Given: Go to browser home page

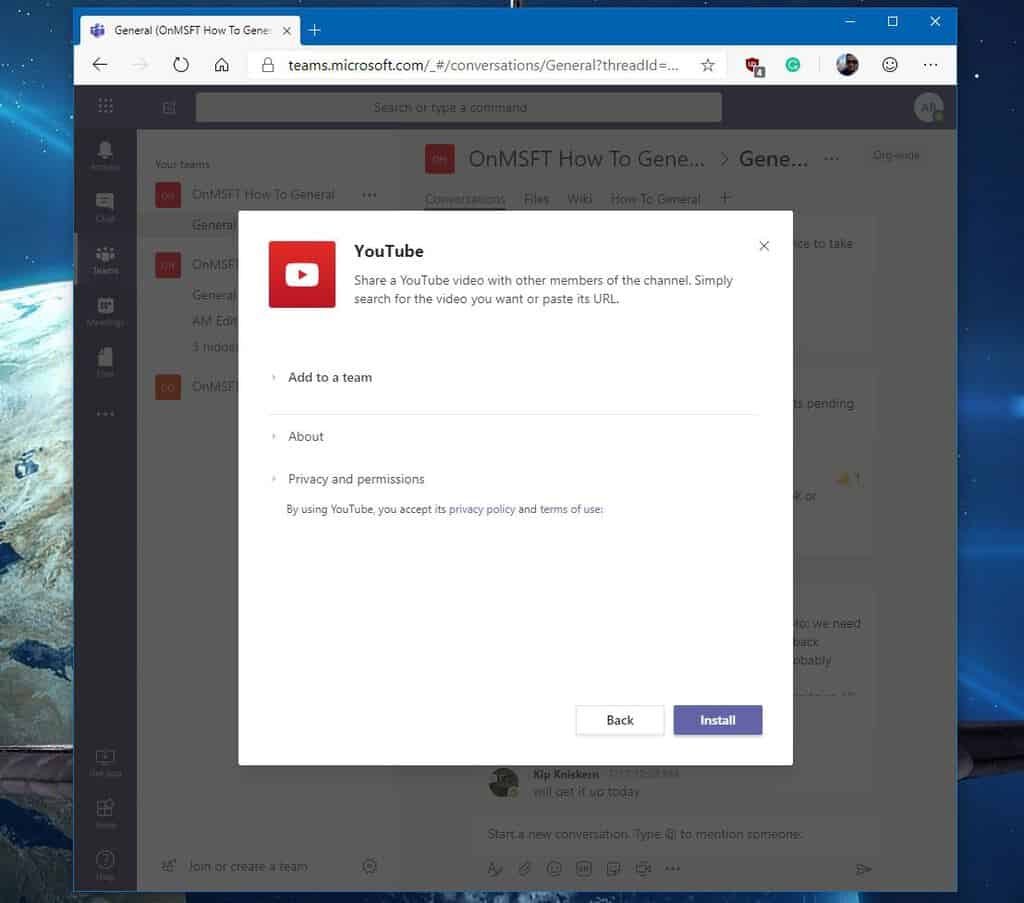Looking at the screenshot, I should 222,65.
